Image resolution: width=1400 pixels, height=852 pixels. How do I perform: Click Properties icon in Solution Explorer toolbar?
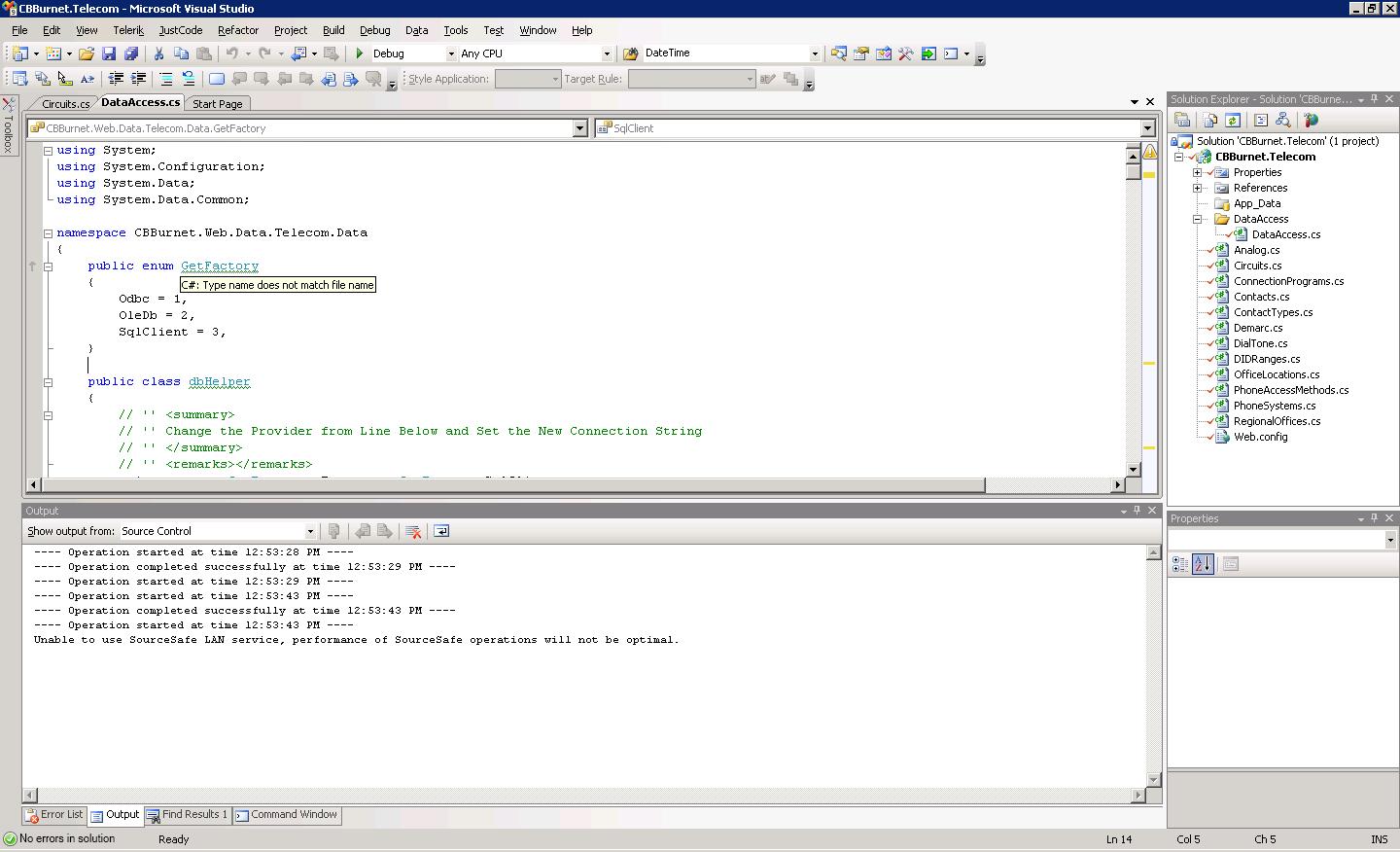click(x=1182, y=120)
